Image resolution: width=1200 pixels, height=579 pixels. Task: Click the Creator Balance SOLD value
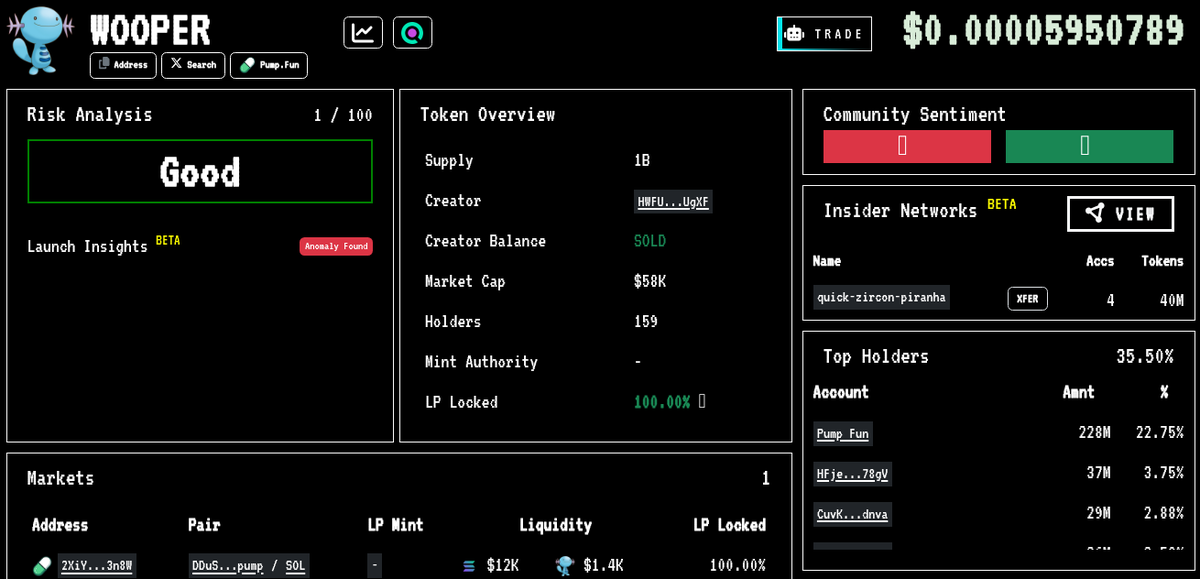[x=650, y=241]
